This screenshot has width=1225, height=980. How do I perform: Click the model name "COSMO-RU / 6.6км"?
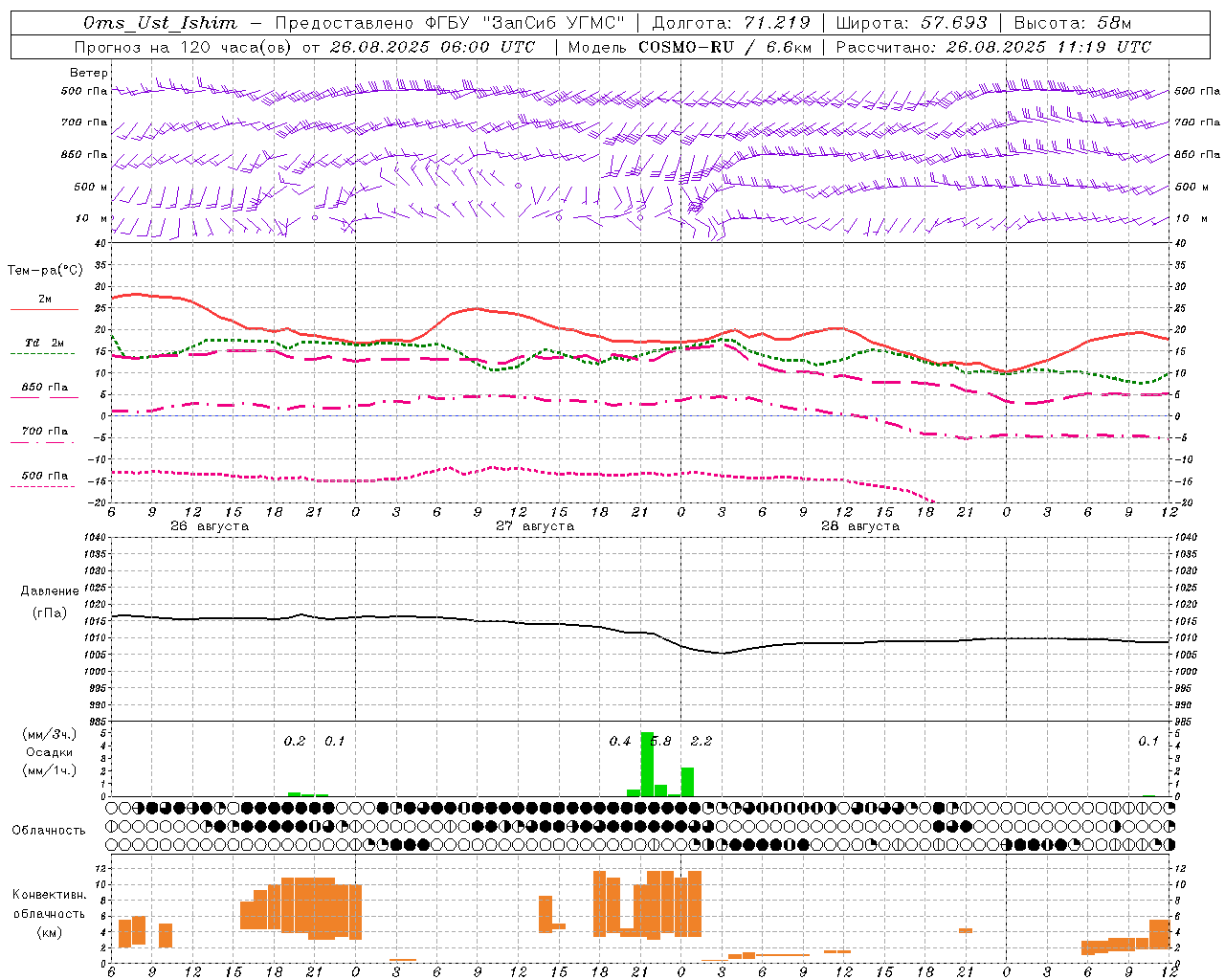(724, 47)
